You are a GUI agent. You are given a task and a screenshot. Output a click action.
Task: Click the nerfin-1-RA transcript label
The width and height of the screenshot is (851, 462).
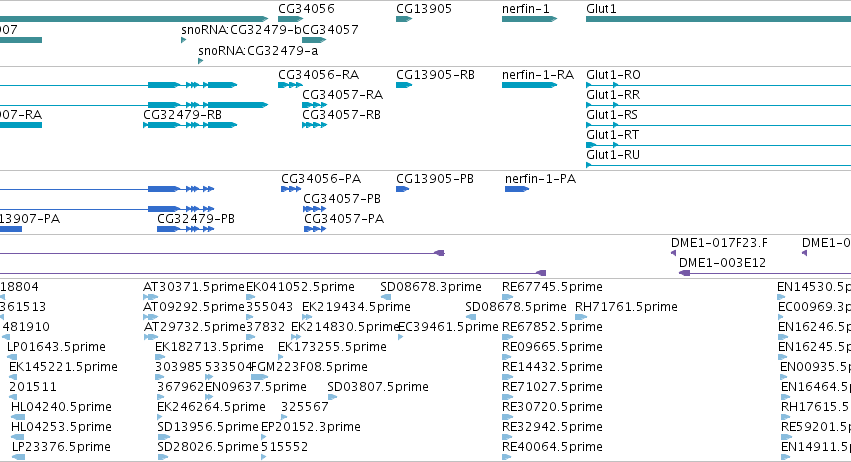(537, 75)
